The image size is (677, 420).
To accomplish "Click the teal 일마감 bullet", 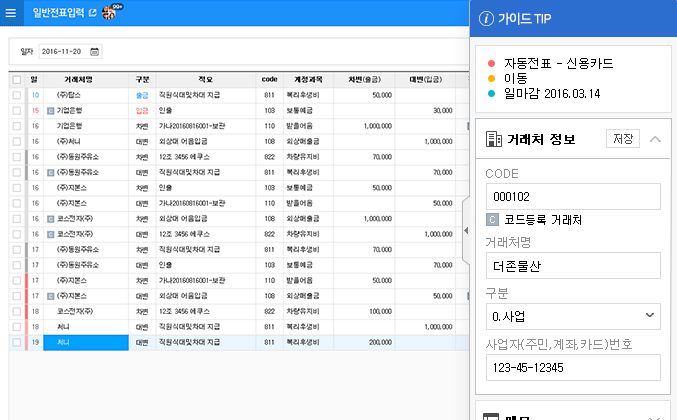I will pos(491,94).
